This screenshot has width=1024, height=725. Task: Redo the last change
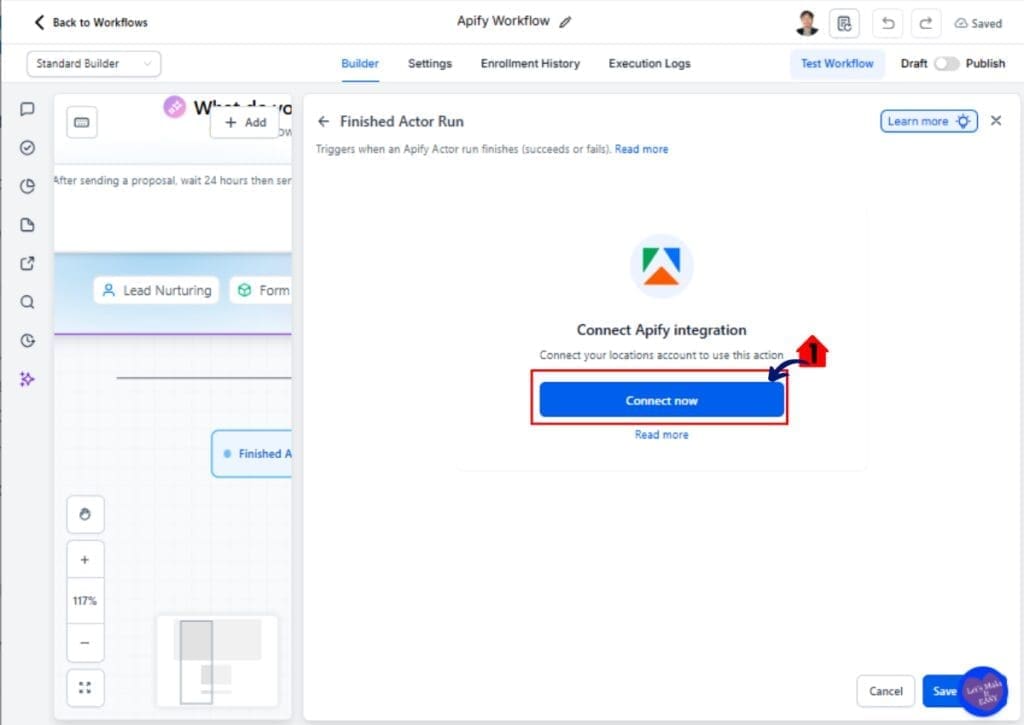(925, 24)
